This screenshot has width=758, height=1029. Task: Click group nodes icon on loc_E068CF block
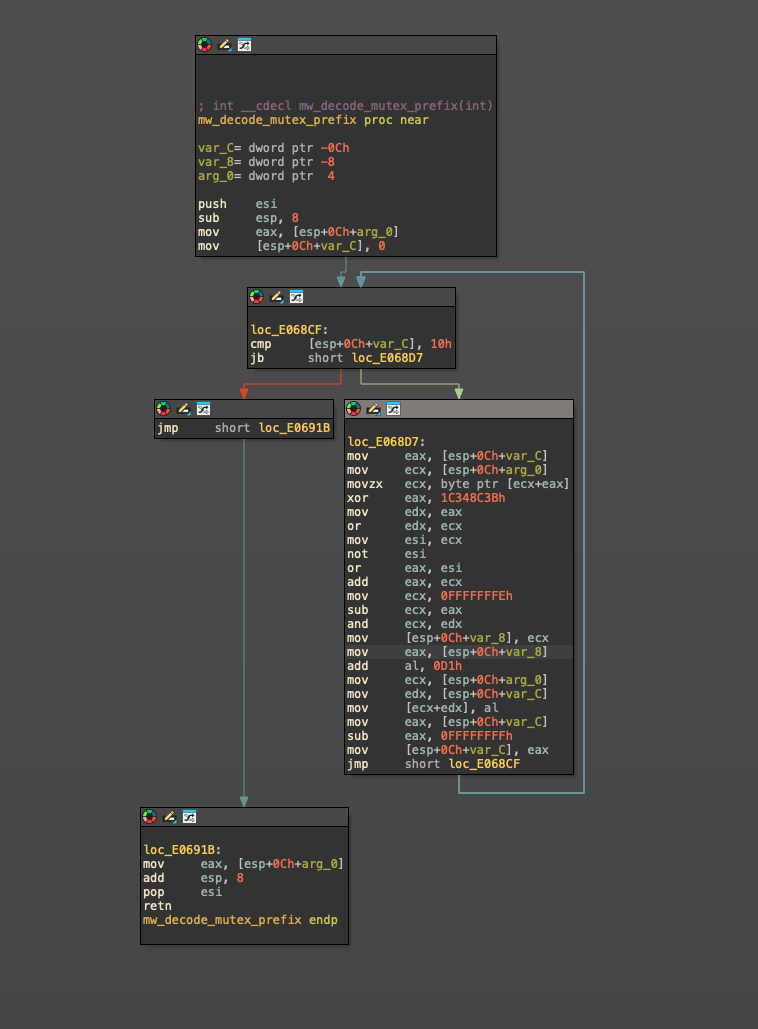(296, 297)
